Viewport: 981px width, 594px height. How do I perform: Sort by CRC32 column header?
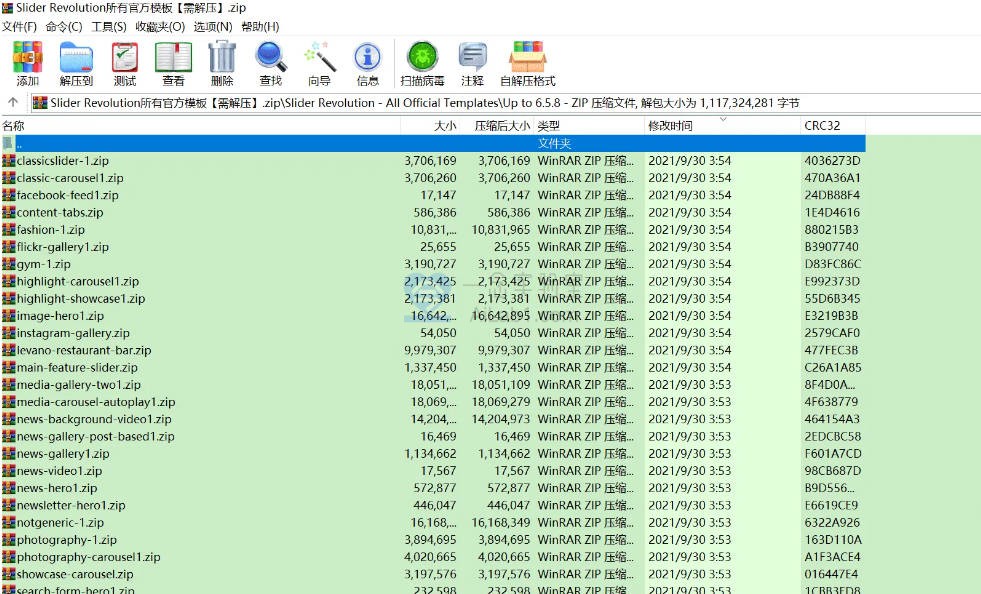(x=833, y=126)
